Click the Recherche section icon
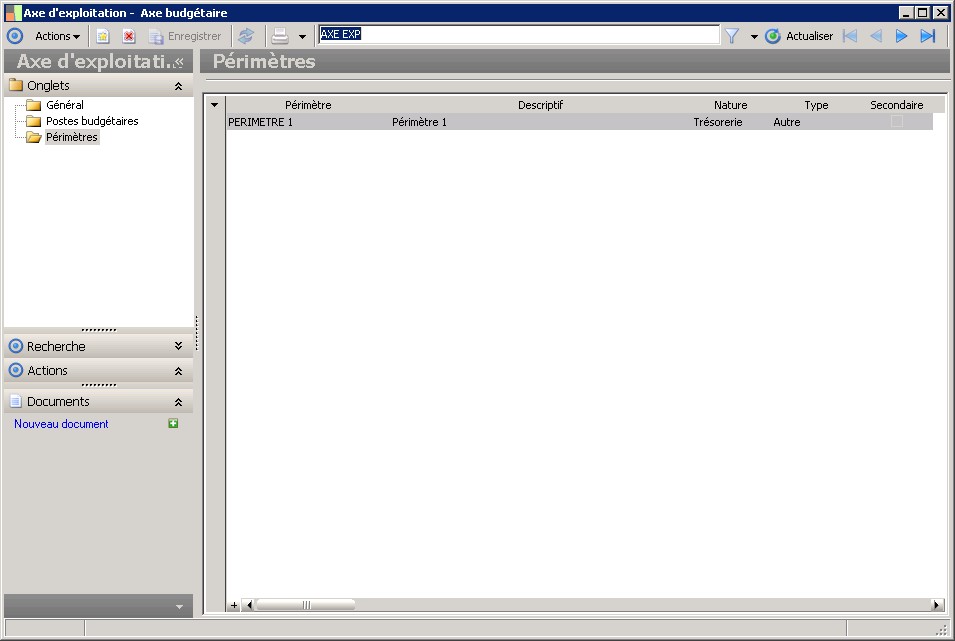This screenshot has width=955, height=641. click(16, 346)
